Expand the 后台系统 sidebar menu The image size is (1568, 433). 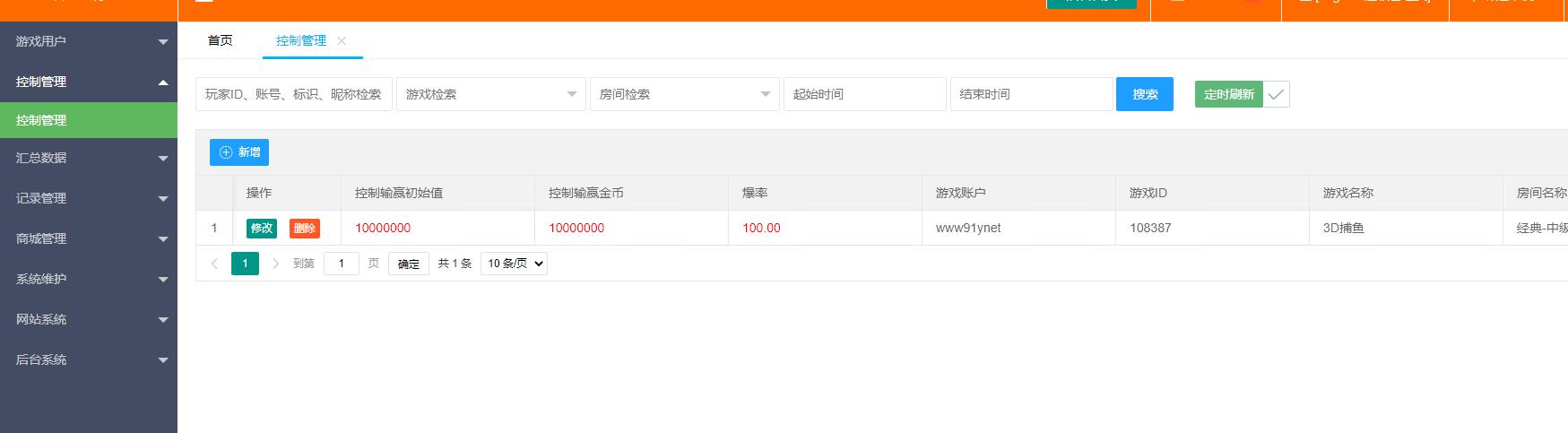tap(89, 359)
